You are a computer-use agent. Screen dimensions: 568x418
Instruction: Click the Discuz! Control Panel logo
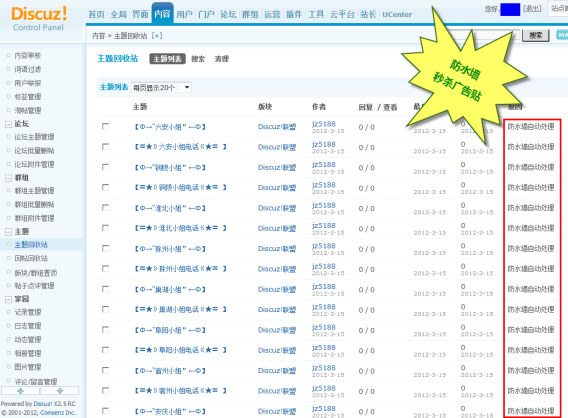tap(39, 19)
